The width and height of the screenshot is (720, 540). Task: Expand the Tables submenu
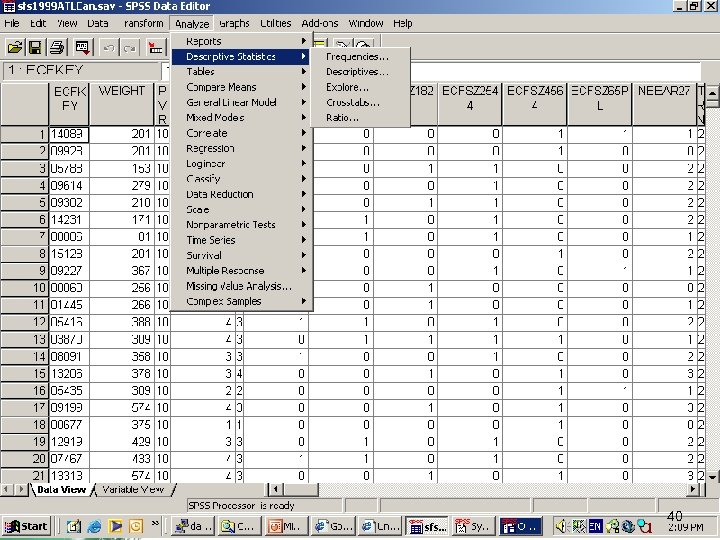(242, 72)
